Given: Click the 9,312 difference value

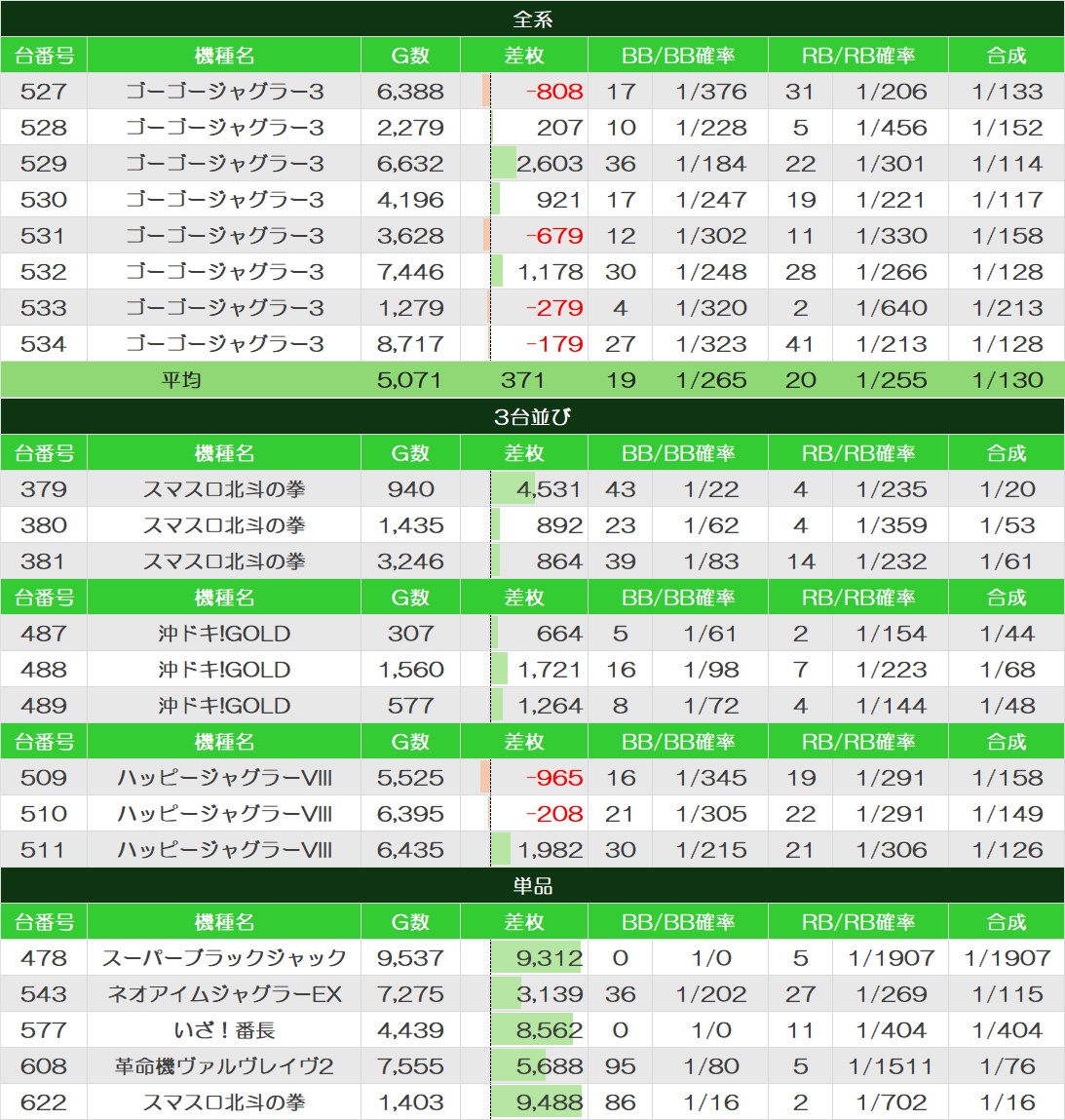Looking at the screenshot, I should tap(550, 958).
